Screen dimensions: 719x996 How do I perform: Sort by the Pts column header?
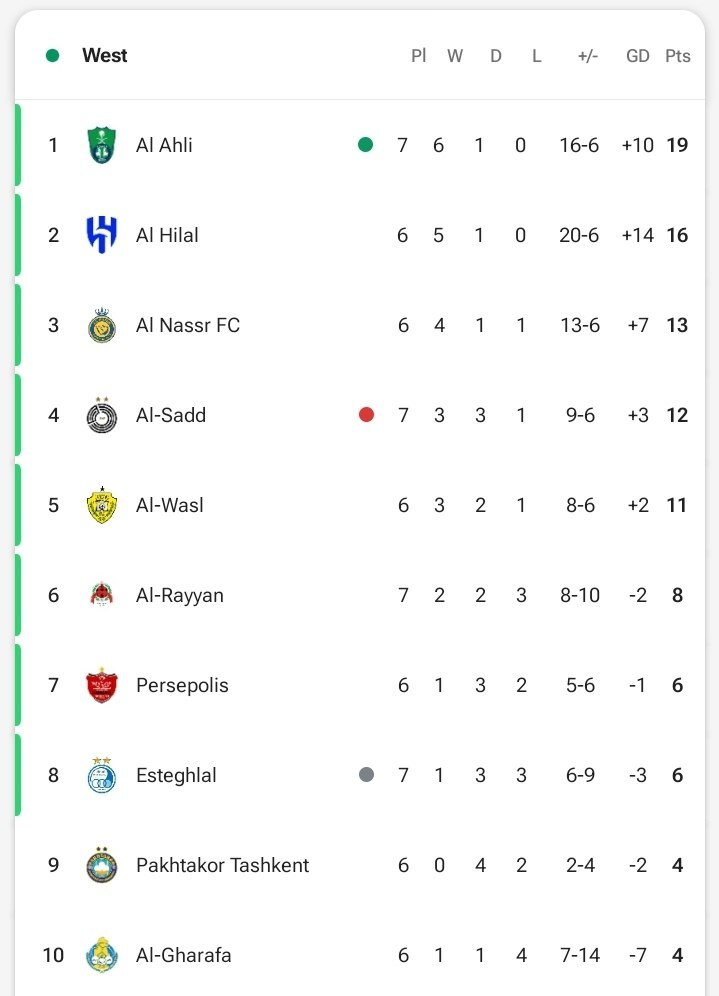[678, 56]
